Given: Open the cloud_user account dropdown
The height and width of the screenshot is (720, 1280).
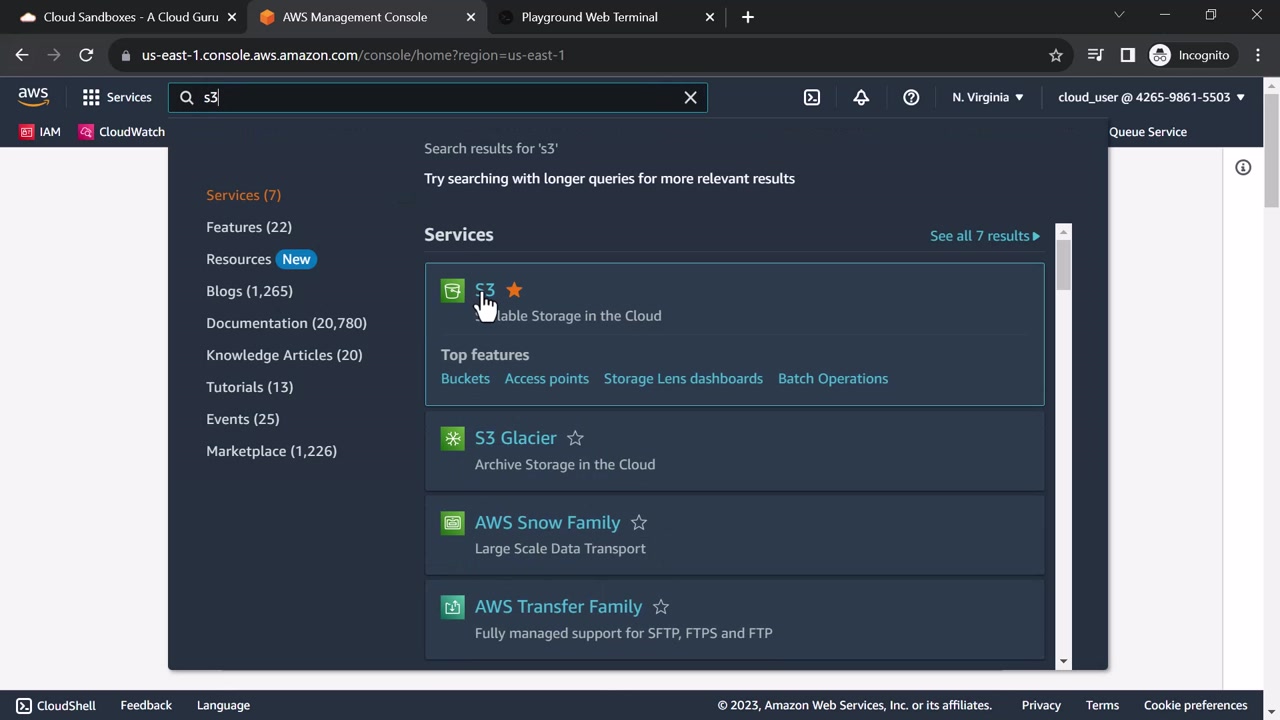Looking at the screenshot, I should 1151,97.
